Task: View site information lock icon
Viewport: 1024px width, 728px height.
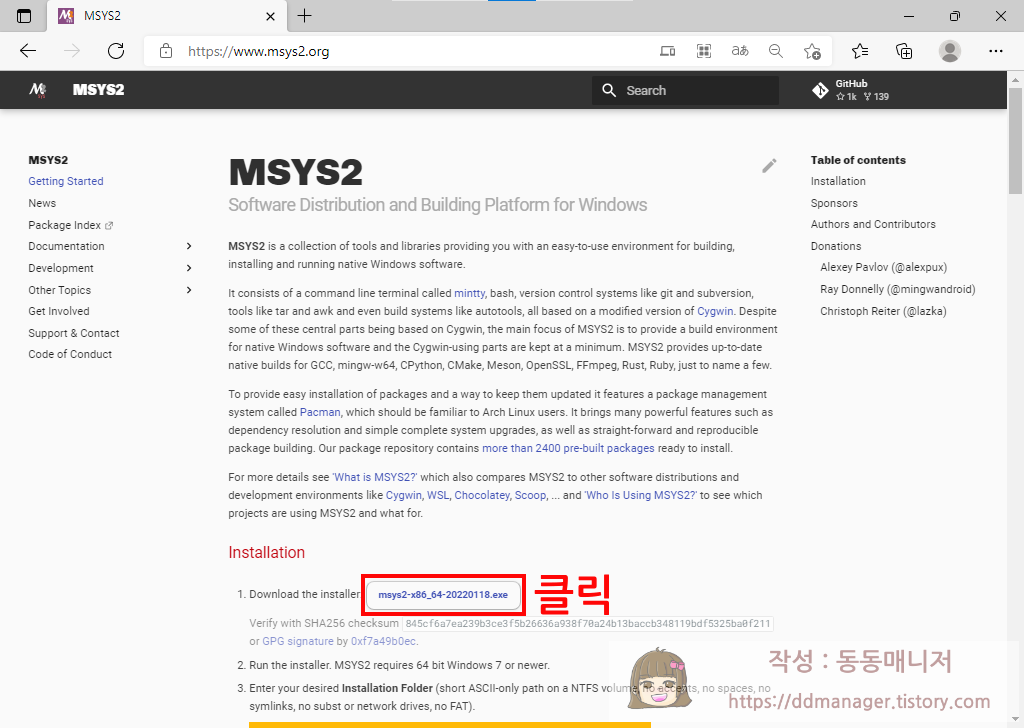Action: 166,51
